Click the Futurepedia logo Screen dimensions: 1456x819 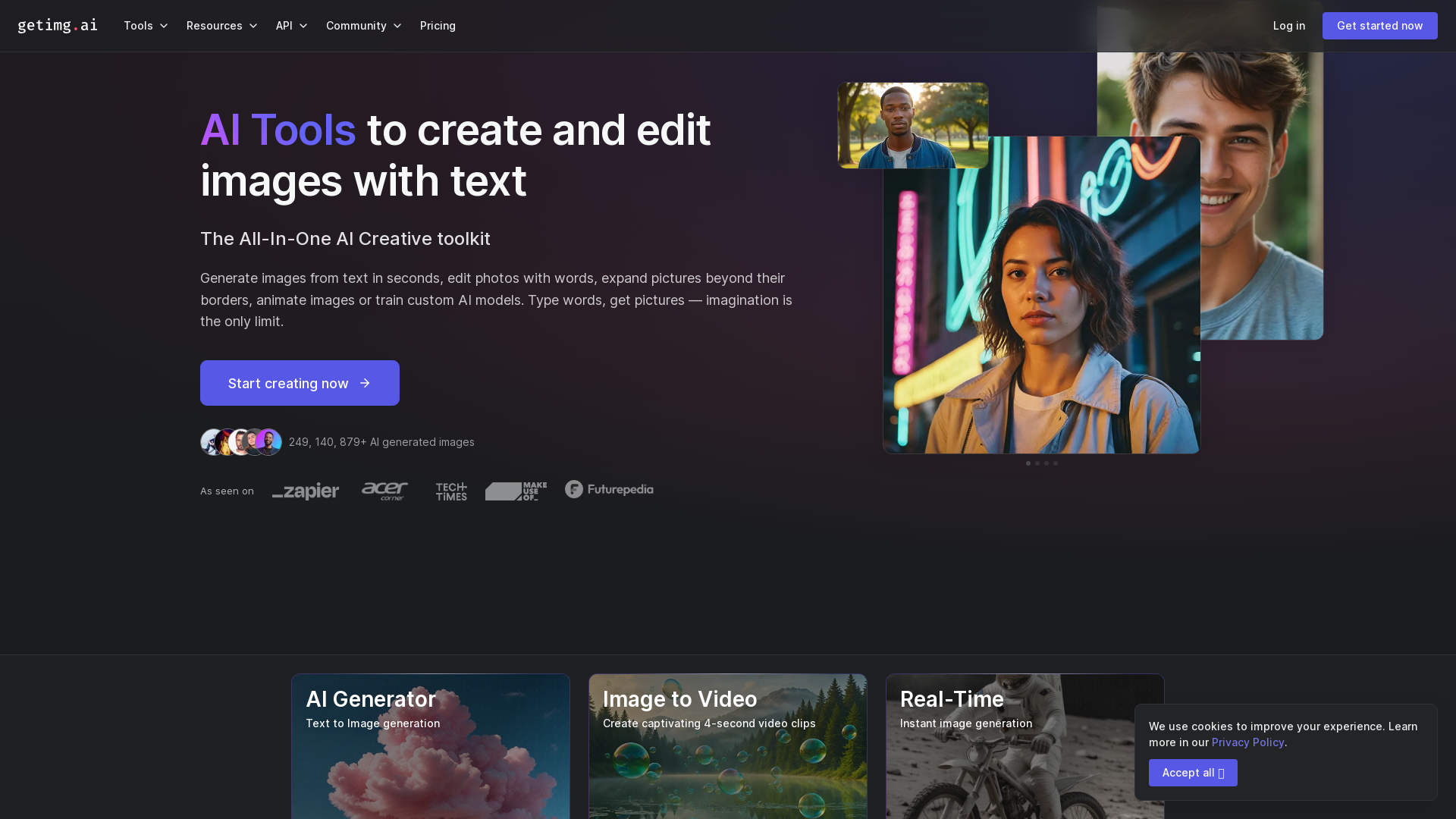click(x=609, y=489)
